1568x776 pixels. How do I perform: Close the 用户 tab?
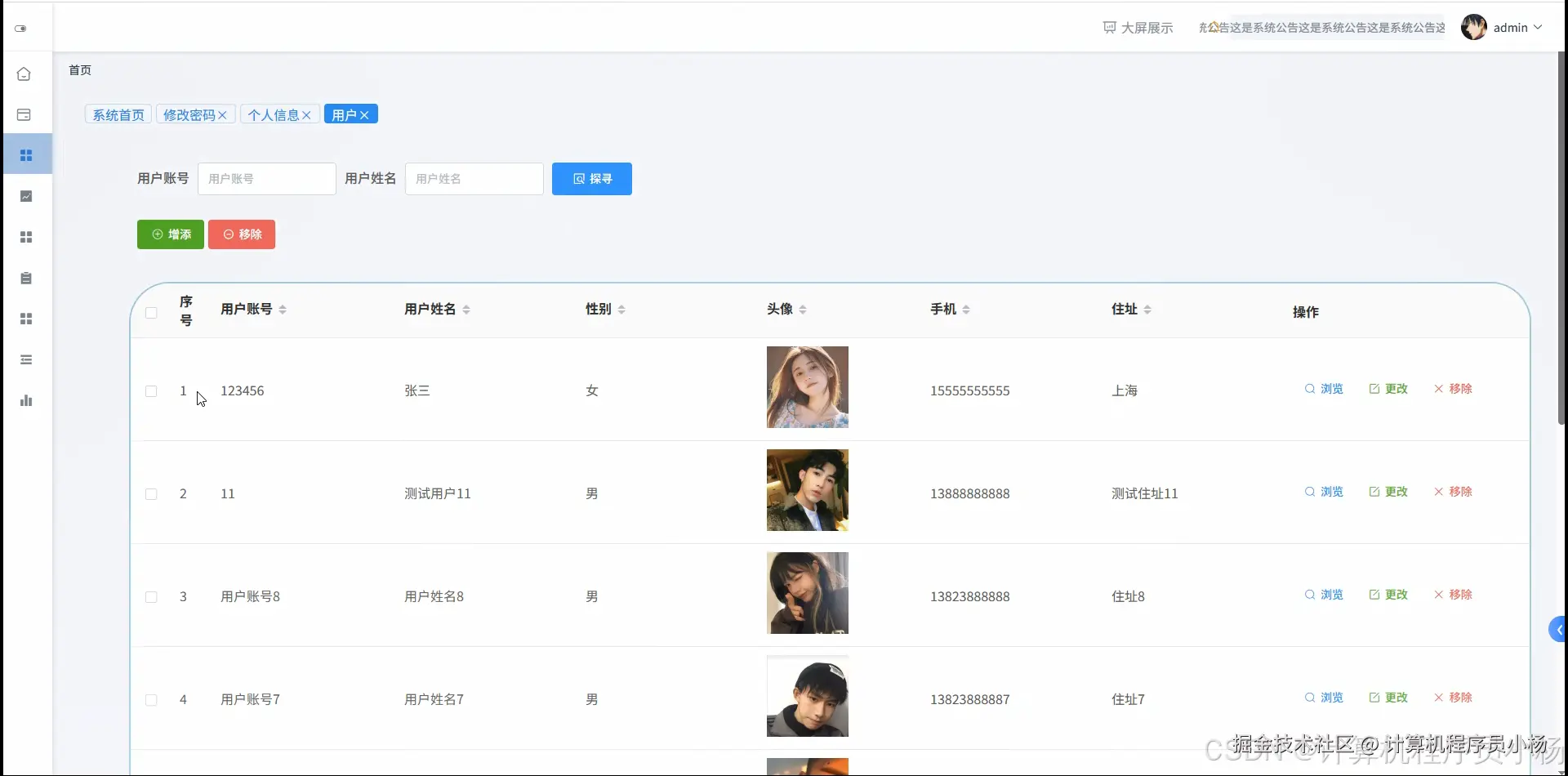(x=364, y=115)
